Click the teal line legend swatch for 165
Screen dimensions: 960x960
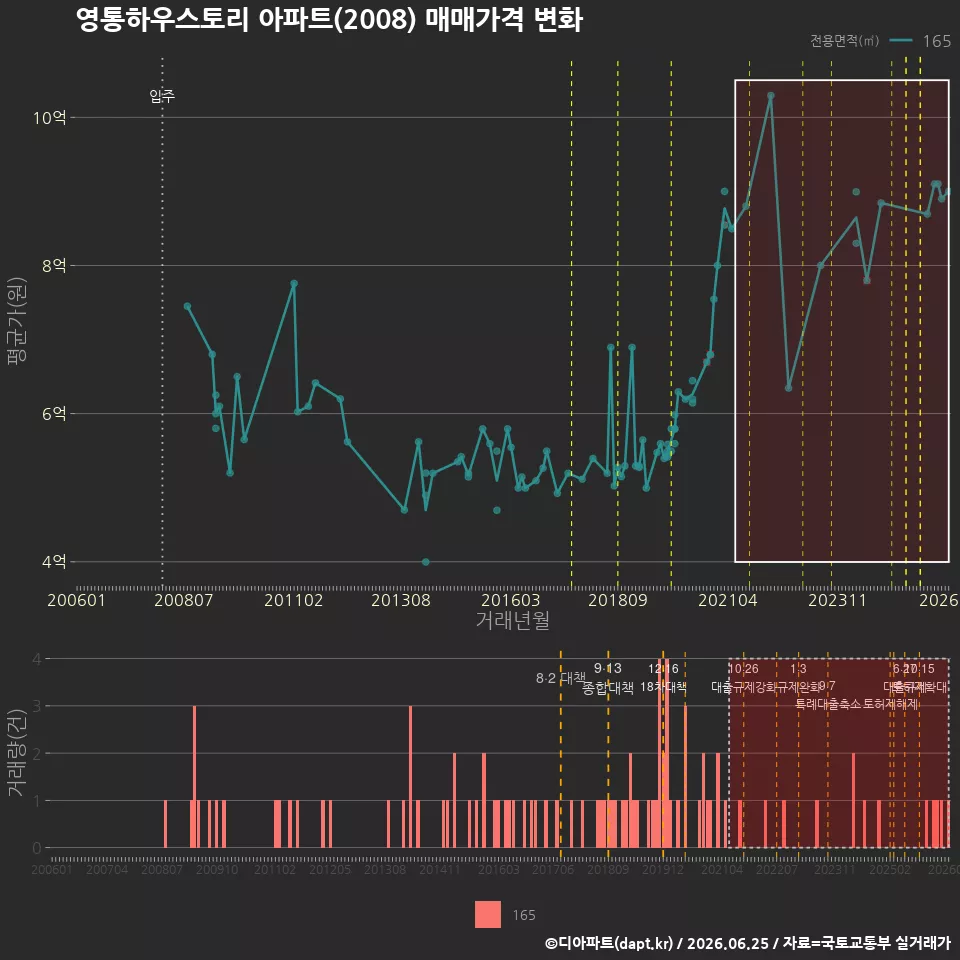click(901, 41)
